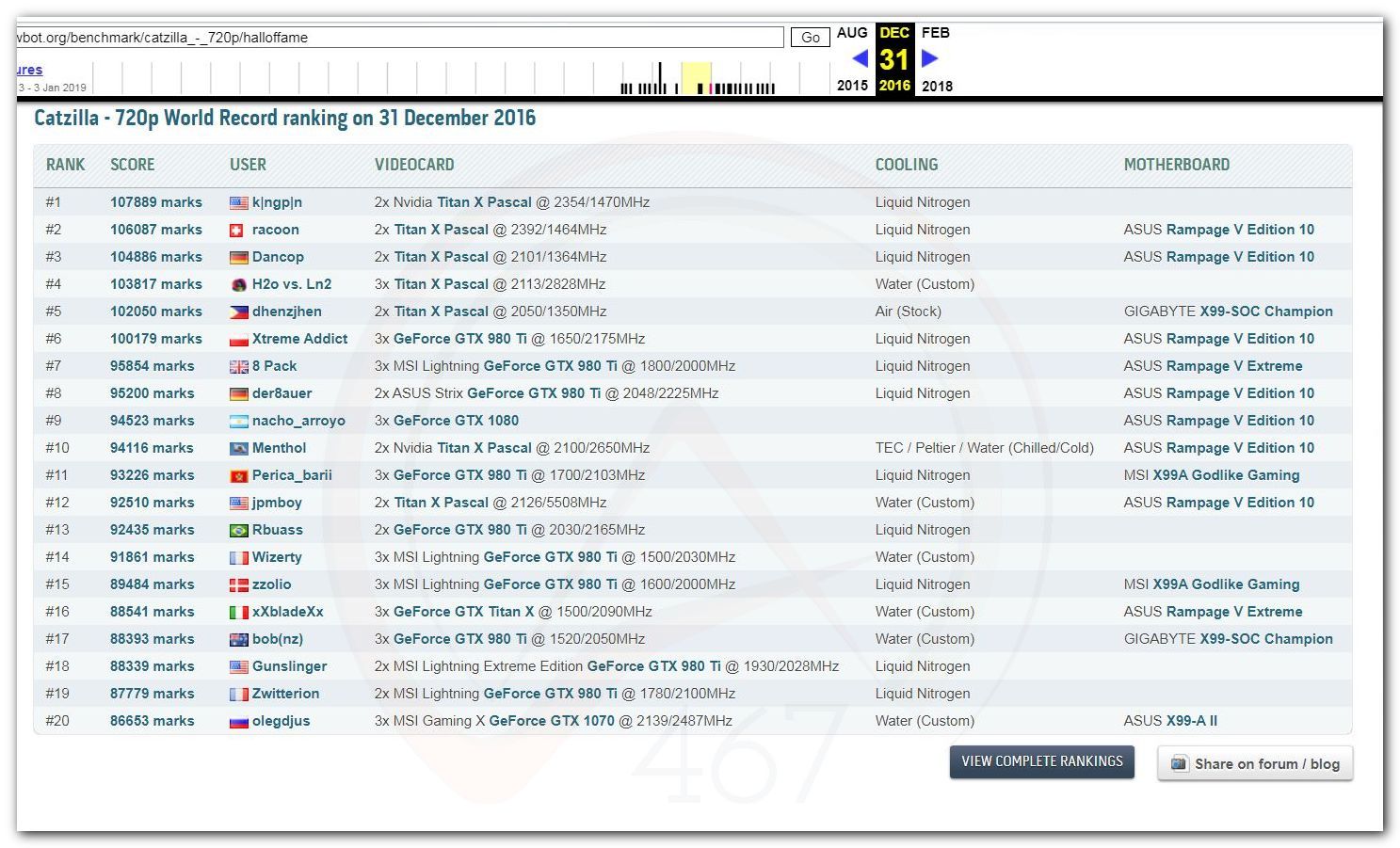The image size is (1400, 848).
Task: Click the French flag beside Wizerty
Action: 238,557
